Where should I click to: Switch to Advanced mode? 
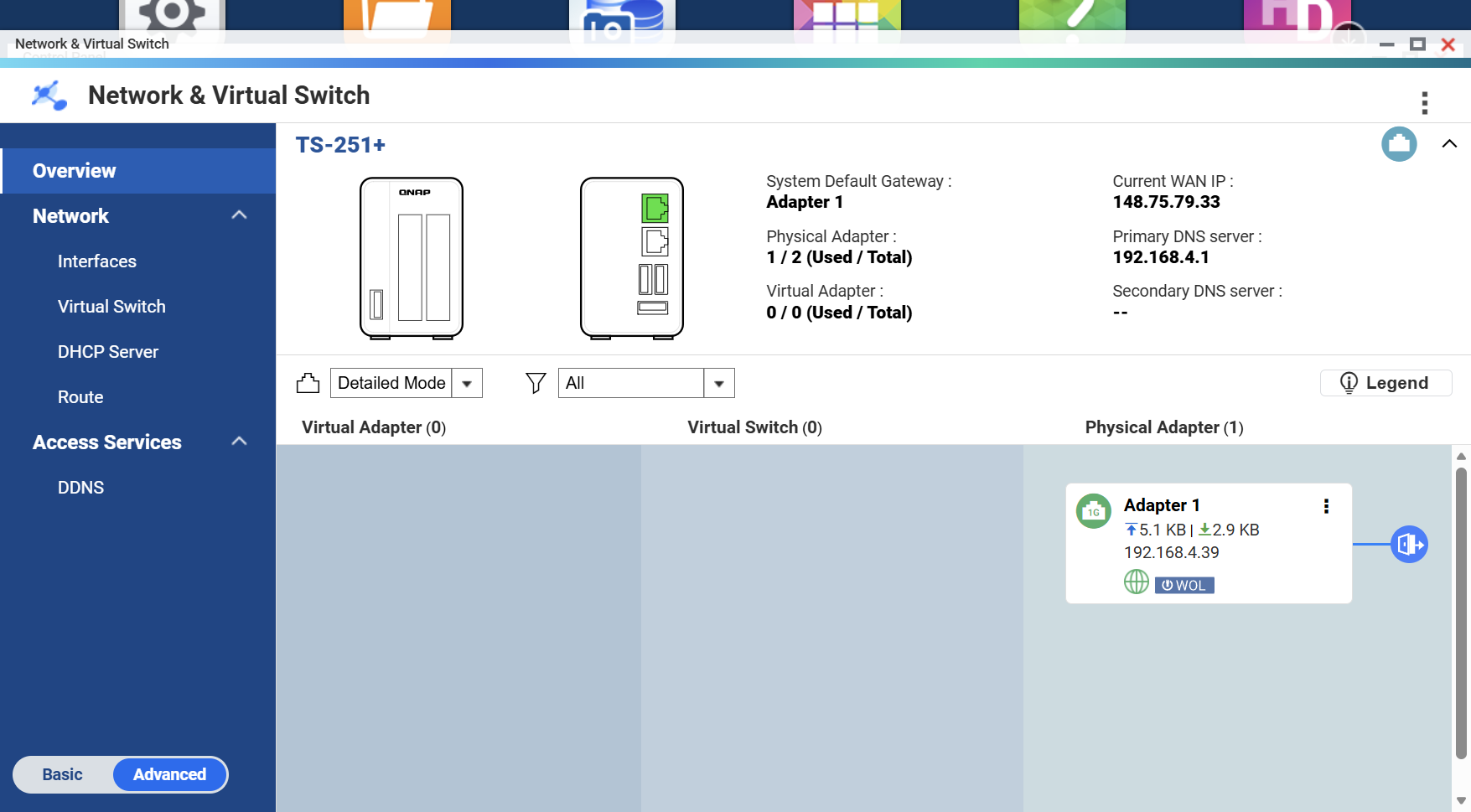[170, 774]
